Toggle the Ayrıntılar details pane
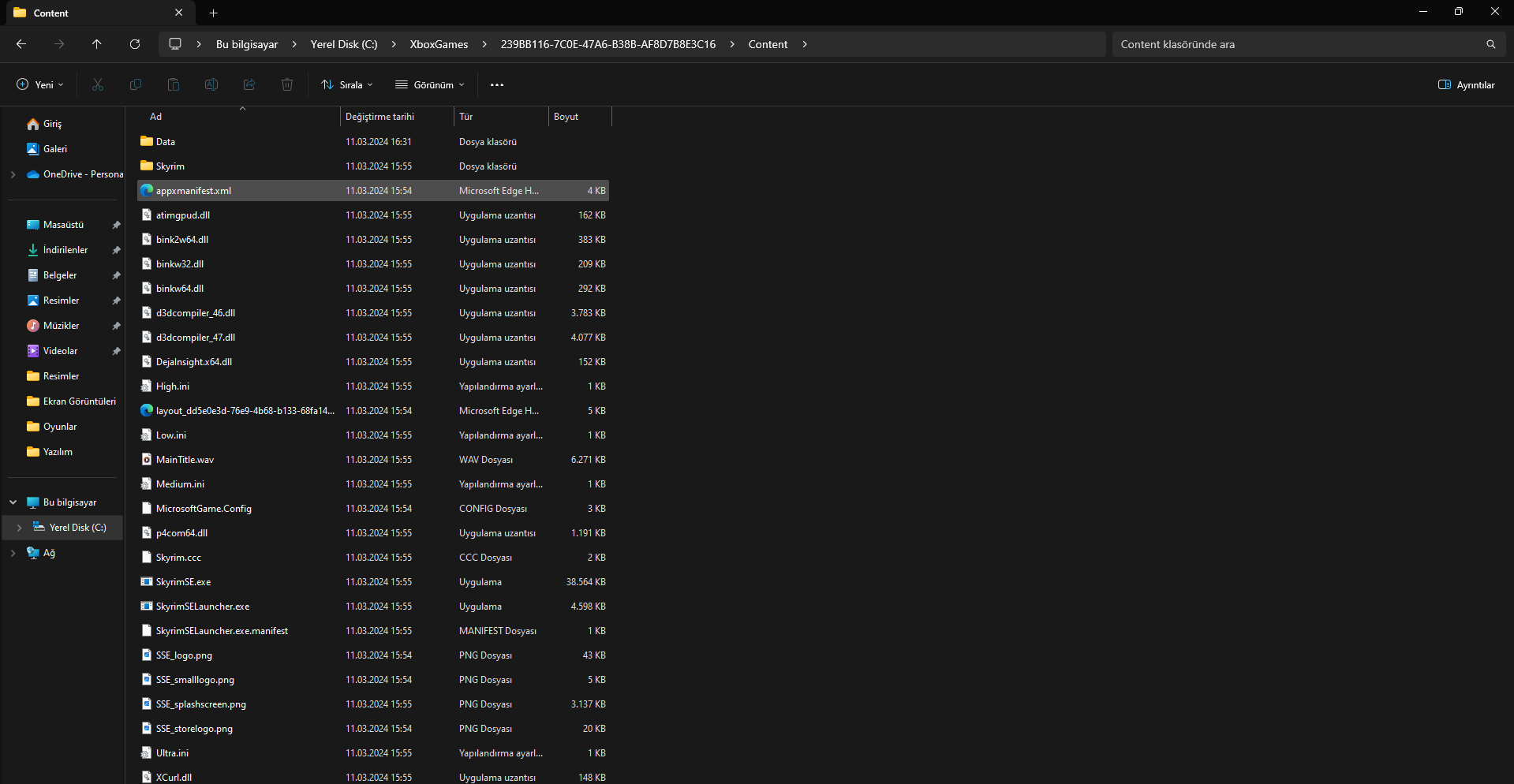This screenshot has height=784, width=1514. click(x=1467, y=84)
